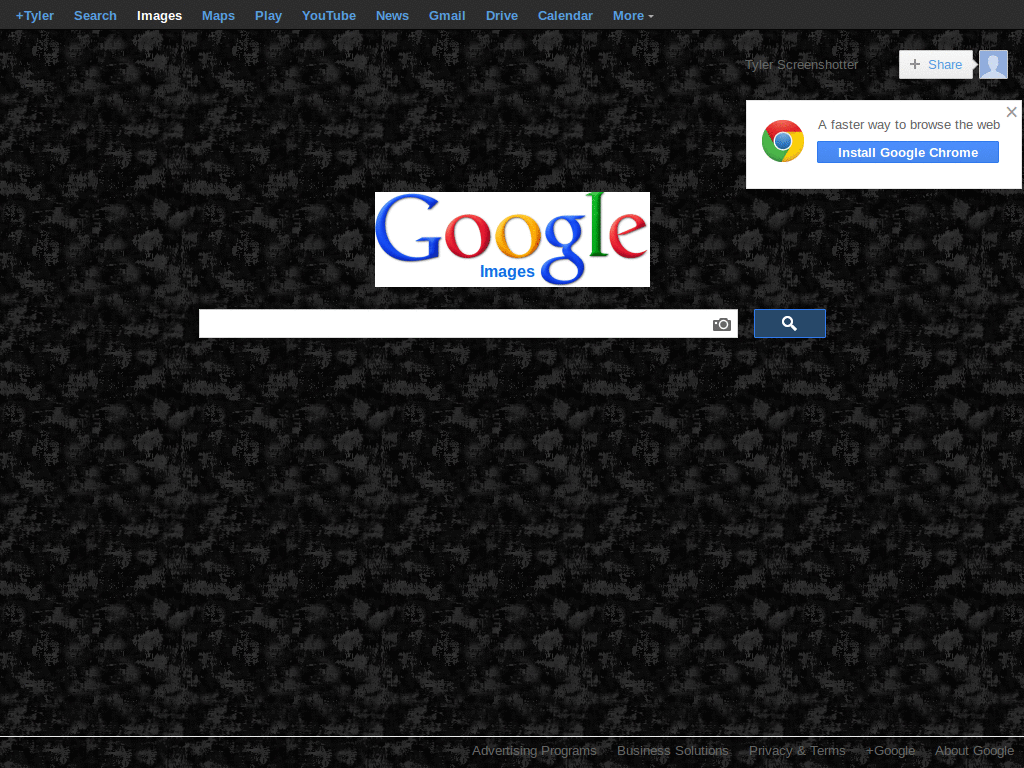
Task: Open Privacy & Terms footer link
Action: (x=797, y=751)
